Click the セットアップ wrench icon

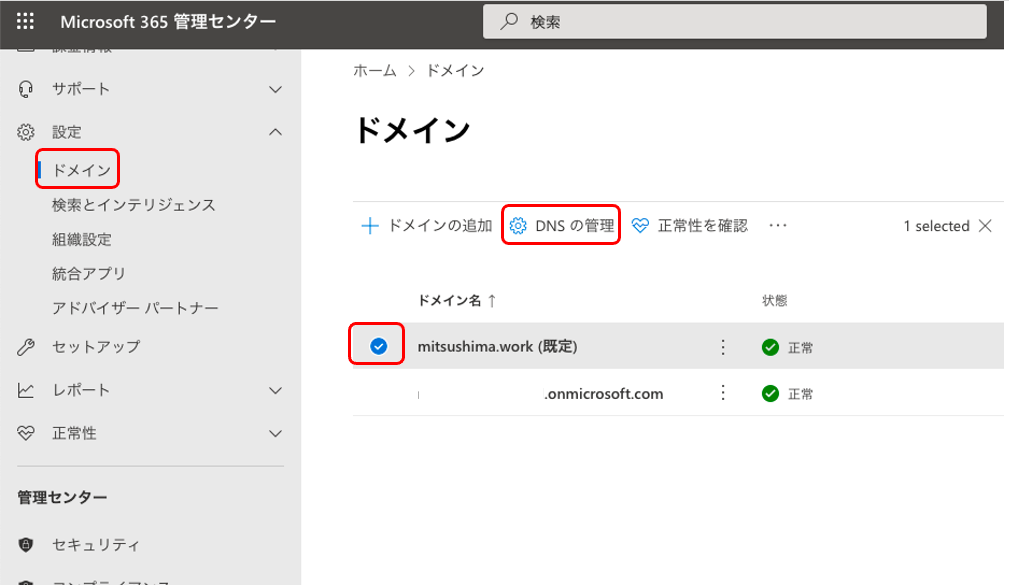click(26, 347)
